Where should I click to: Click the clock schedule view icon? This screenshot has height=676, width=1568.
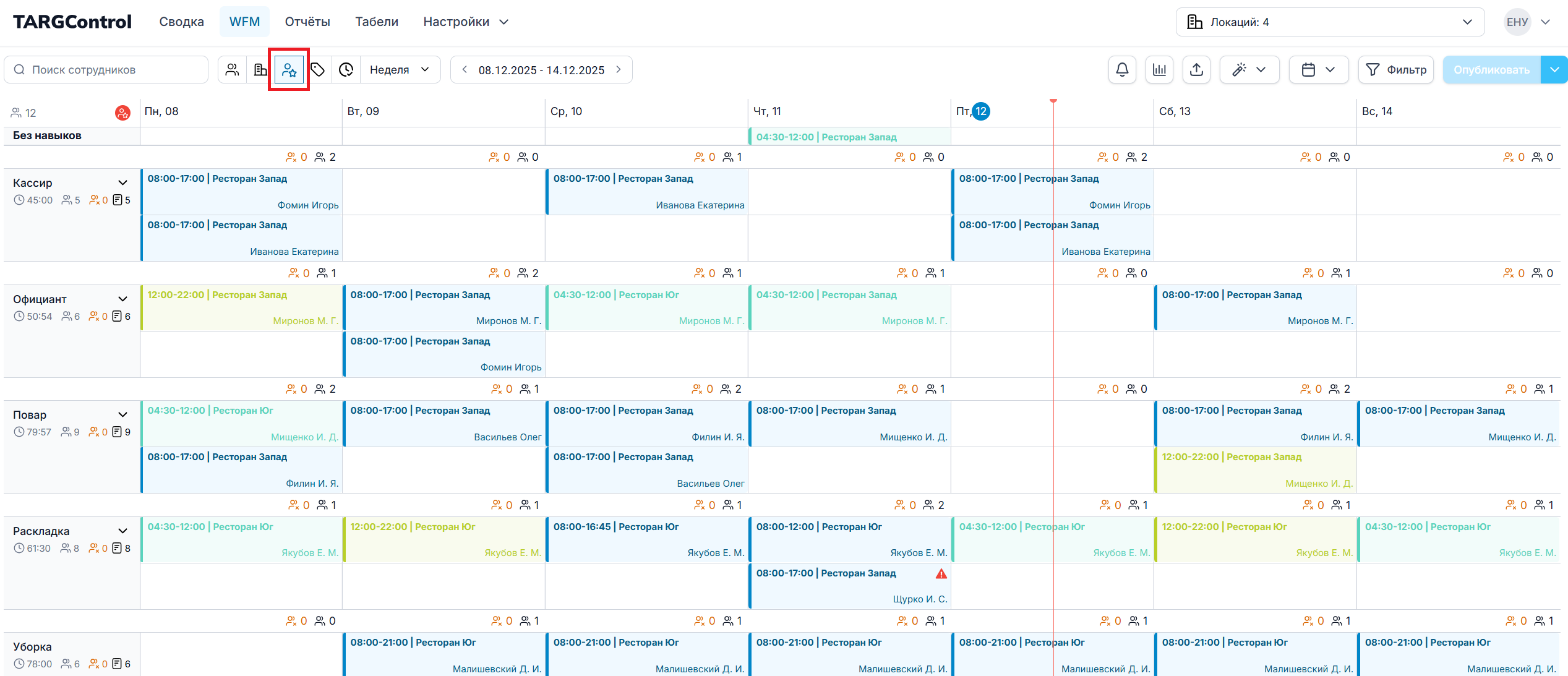coord(346,70)
